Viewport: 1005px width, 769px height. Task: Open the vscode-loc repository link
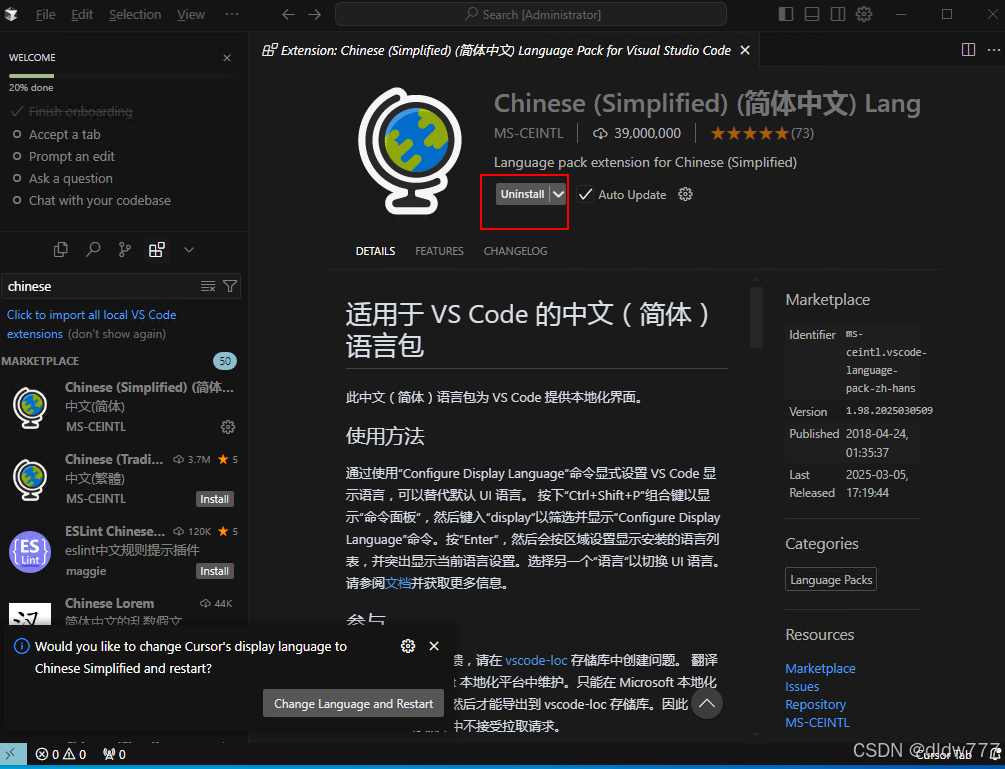[536, 660]
